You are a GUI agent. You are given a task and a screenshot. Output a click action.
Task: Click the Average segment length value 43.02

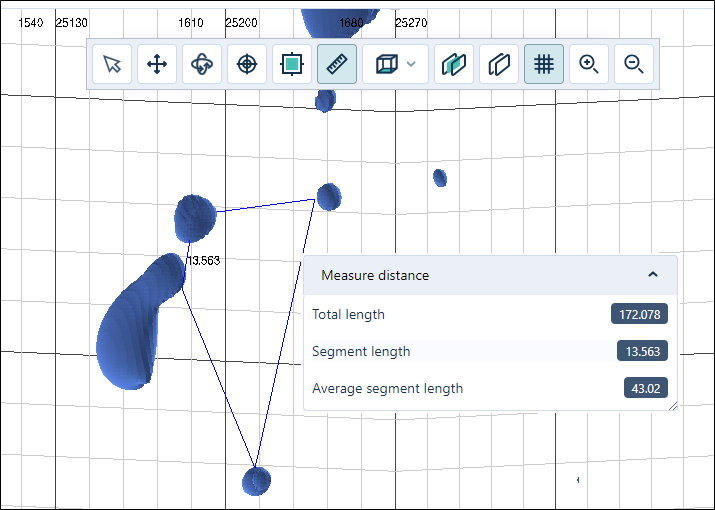coord(646,388)
